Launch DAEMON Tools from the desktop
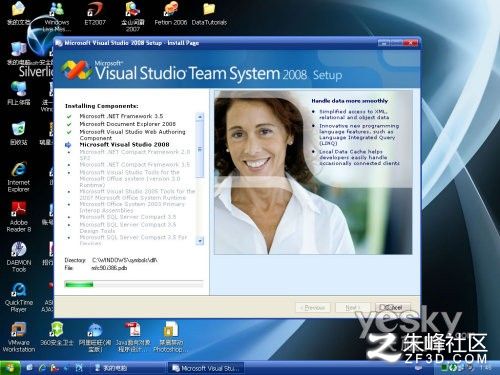The width and height of the screenshot is (500, 375). click(19, 257)
